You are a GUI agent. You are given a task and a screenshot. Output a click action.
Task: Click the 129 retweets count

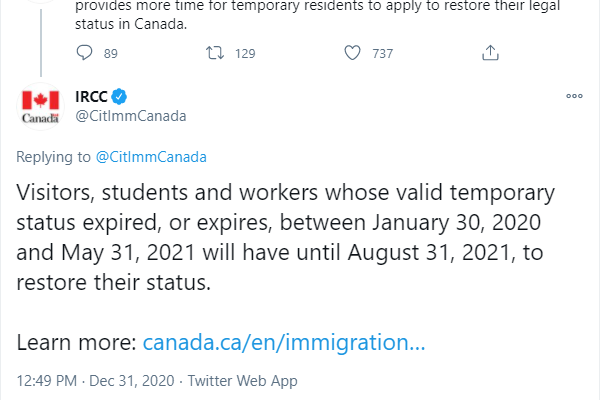coord(245,54)
